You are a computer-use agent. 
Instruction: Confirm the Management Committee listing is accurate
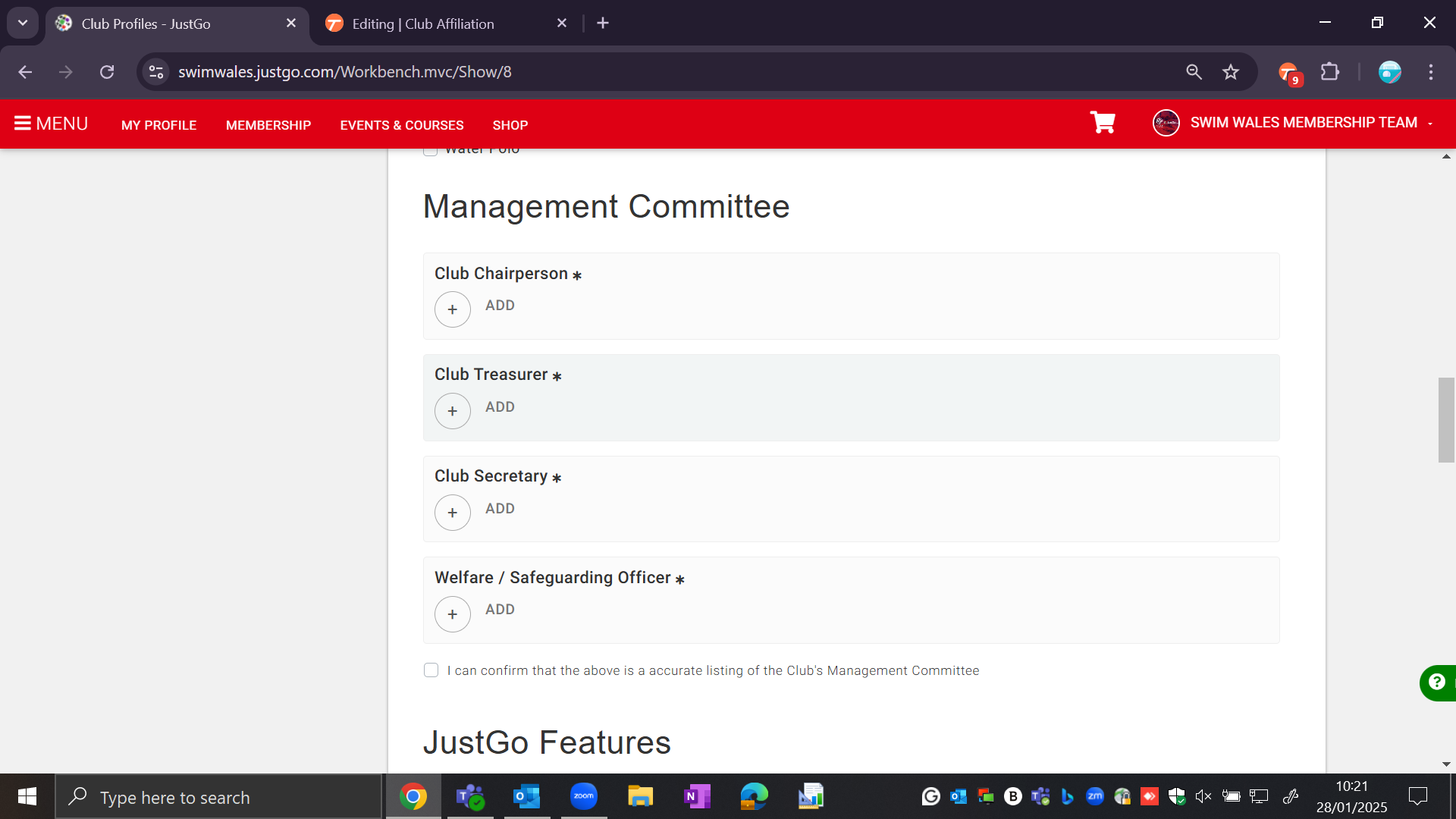tap(431, 670)
